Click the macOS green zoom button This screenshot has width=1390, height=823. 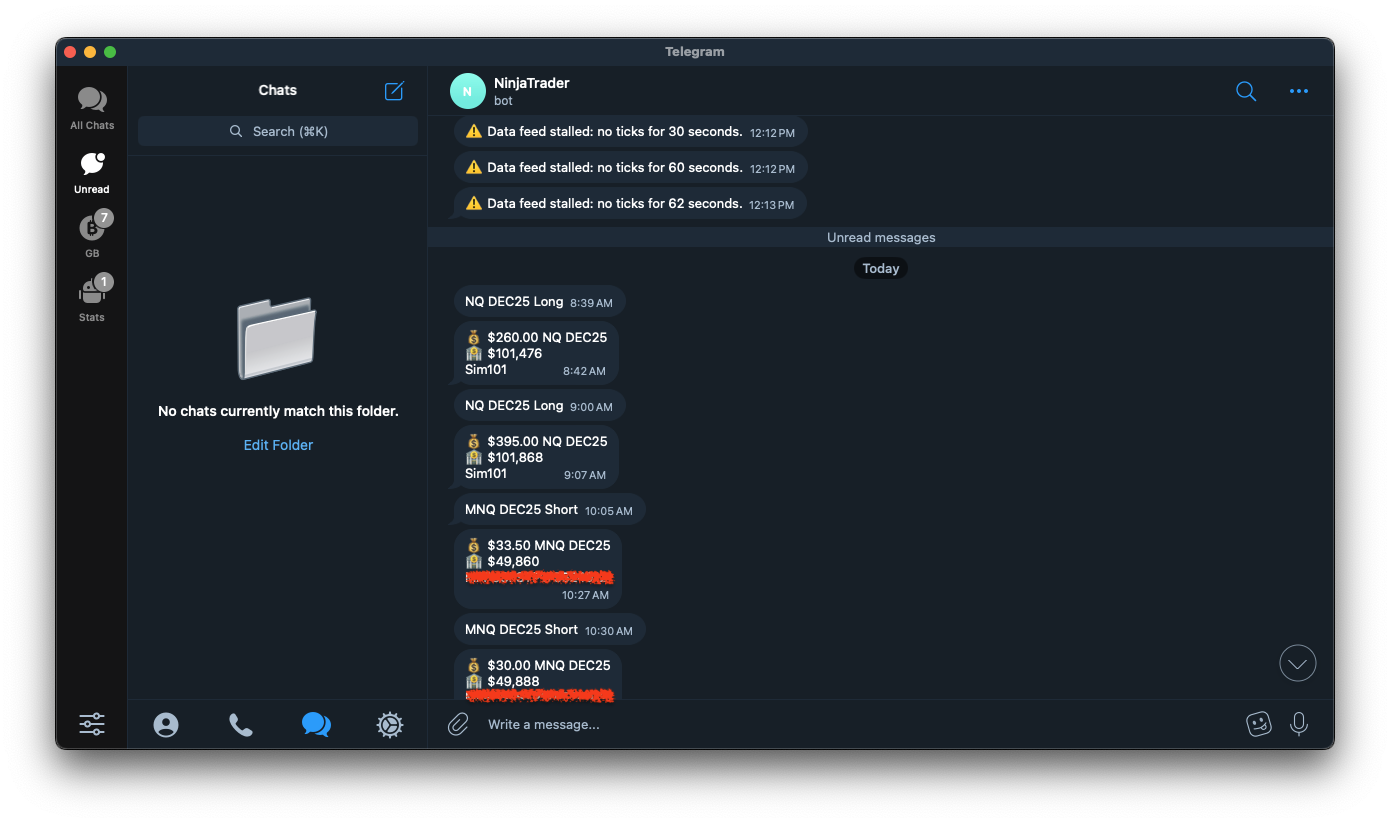110,52
